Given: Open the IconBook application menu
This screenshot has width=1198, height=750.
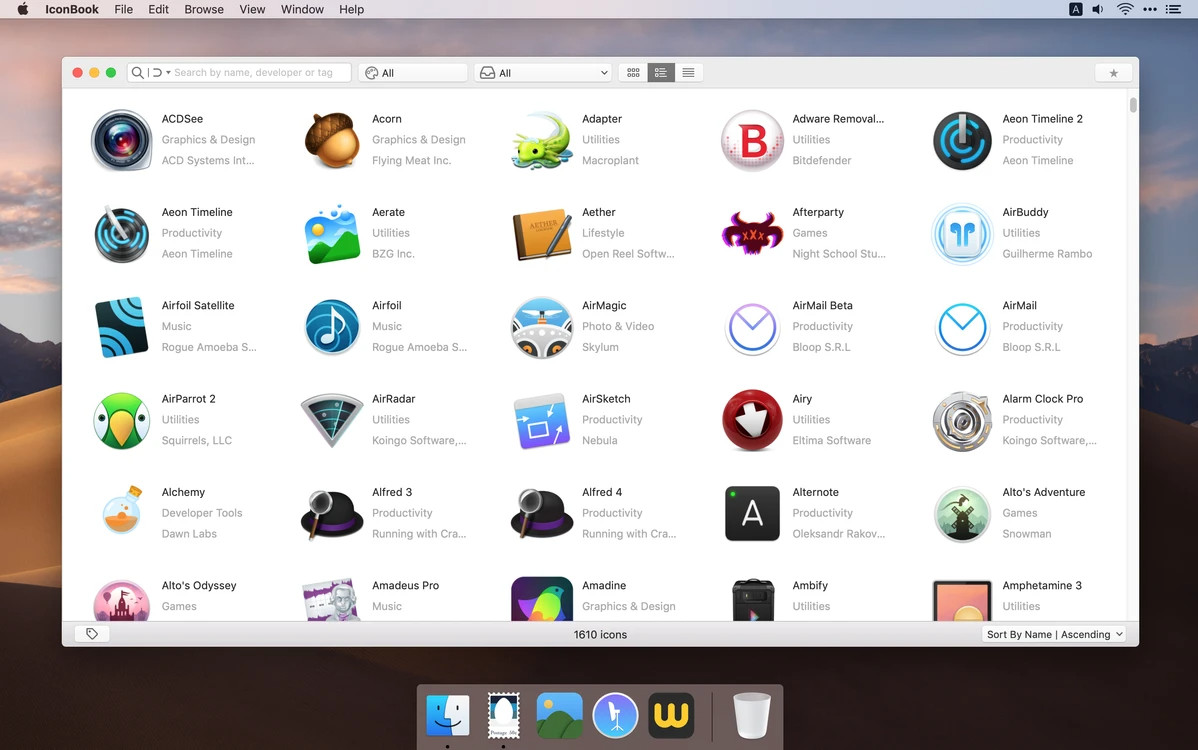Looking at the screenshot, I should [x=72, y=9].
